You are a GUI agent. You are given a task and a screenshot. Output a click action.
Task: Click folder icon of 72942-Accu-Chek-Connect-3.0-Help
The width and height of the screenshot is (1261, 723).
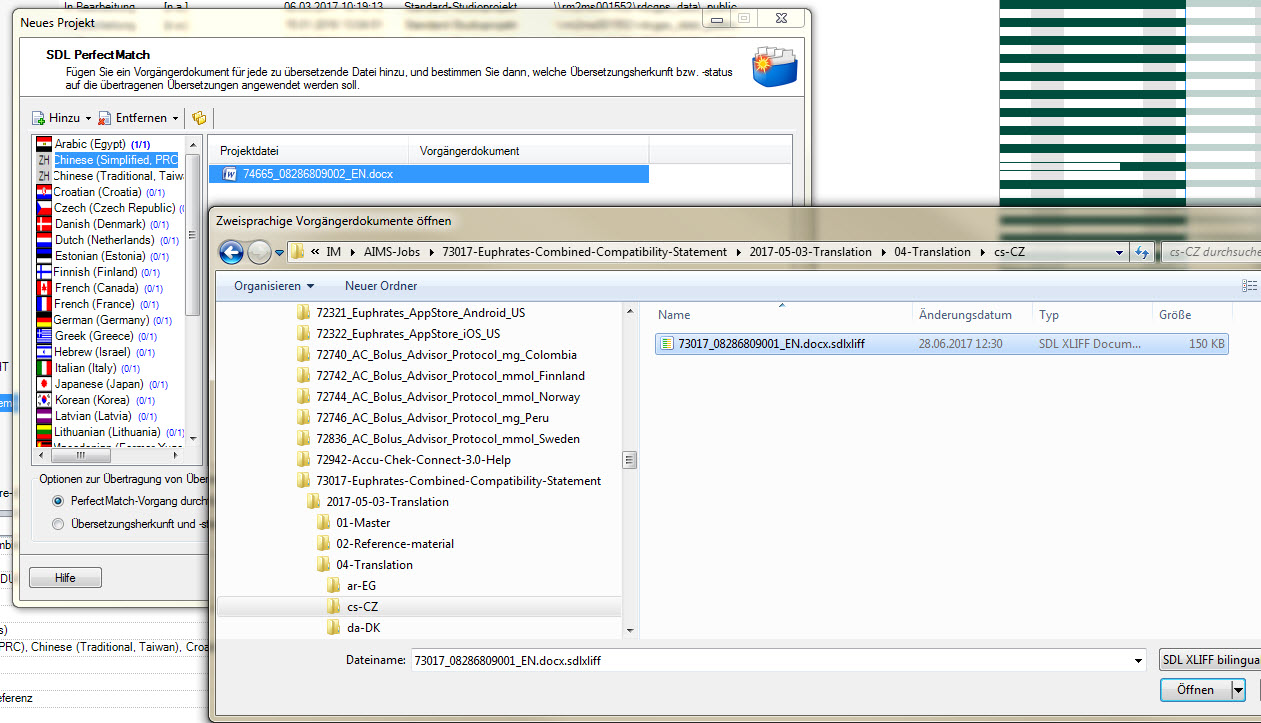(x=304, y=460)
